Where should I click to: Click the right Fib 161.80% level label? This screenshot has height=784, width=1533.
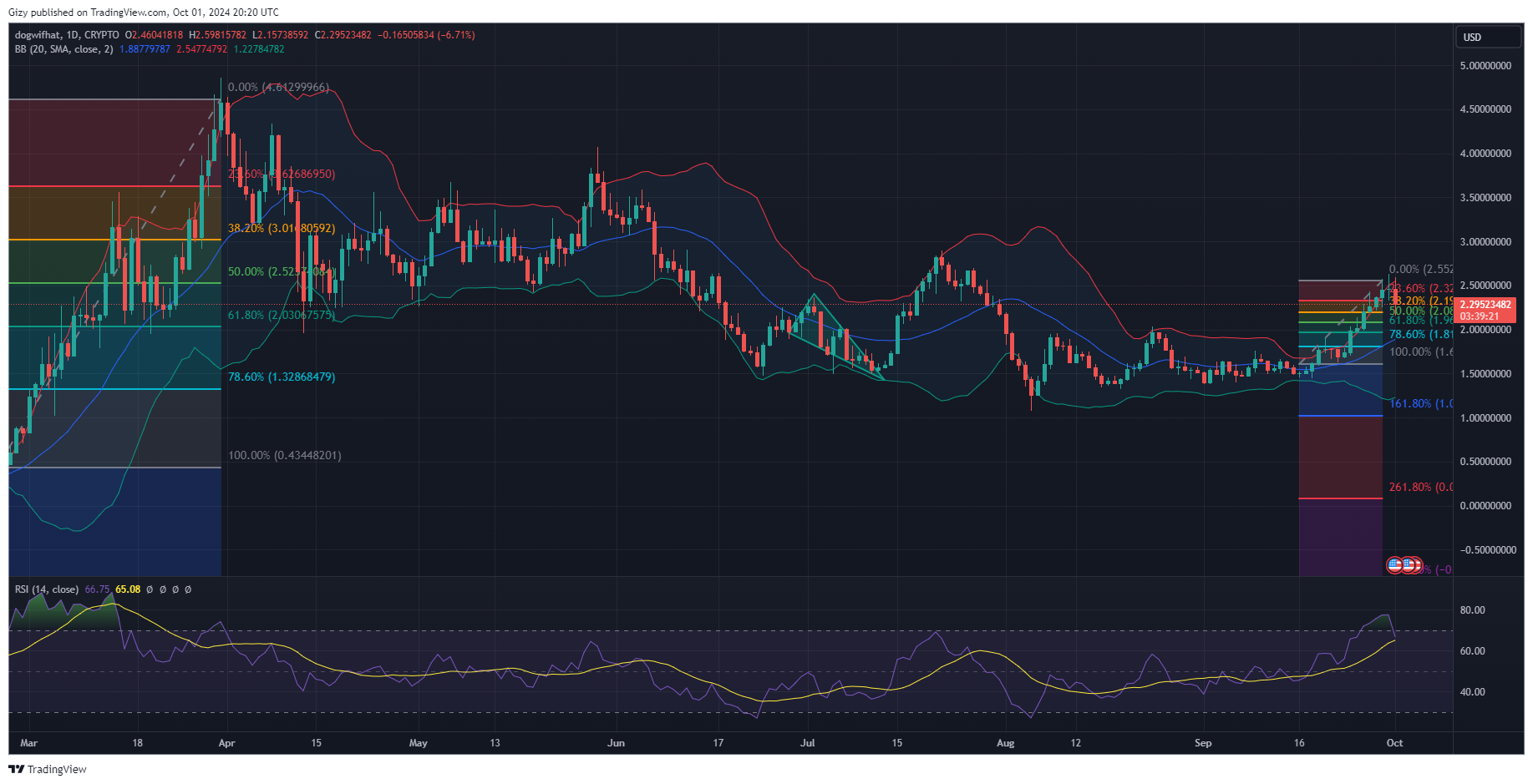pyautogui.click(x=1421, y=403)
